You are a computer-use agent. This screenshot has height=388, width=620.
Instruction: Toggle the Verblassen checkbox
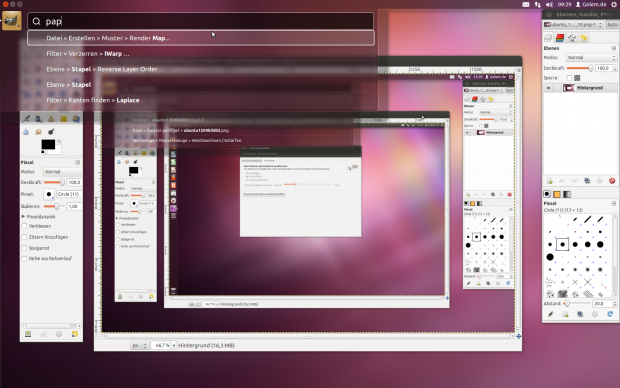point(25,226)
